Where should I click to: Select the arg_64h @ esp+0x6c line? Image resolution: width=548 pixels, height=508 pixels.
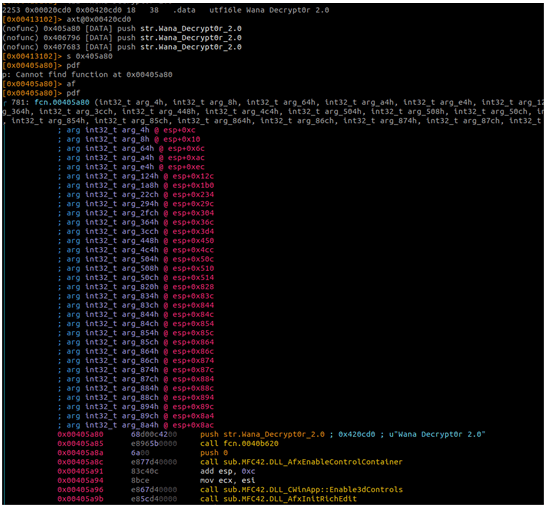[x=131, y=148]
